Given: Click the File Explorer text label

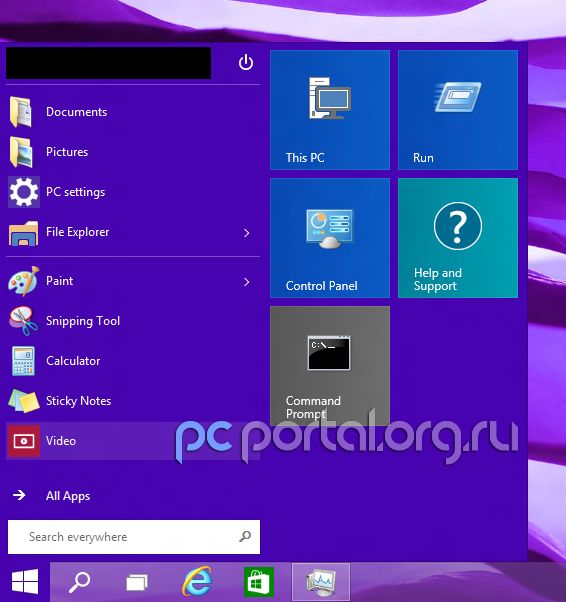Looking at the screenshot, I should 77,232.
